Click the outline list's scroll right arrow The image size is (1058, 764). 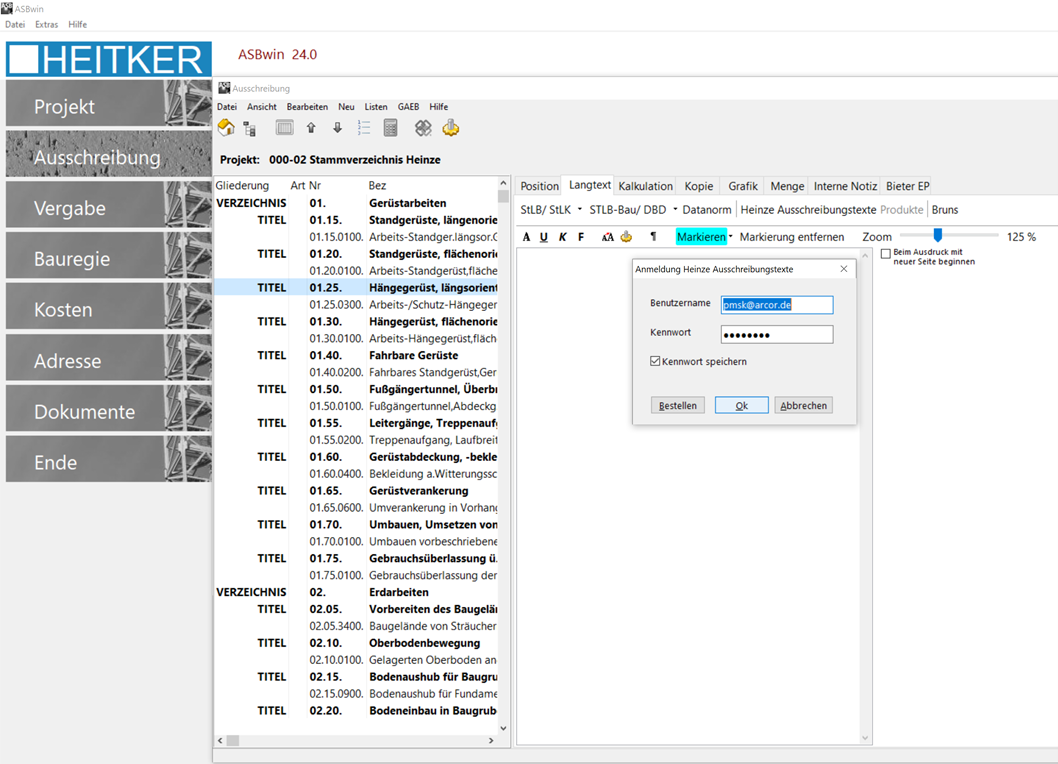491,740
